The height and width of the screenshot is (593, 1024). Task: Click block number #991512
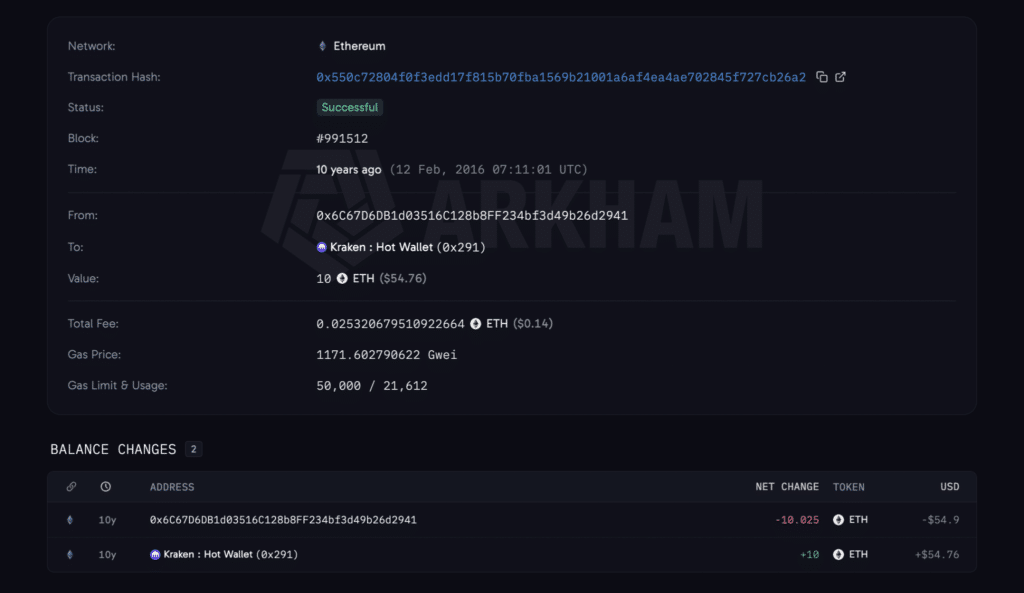click(342, 138)
